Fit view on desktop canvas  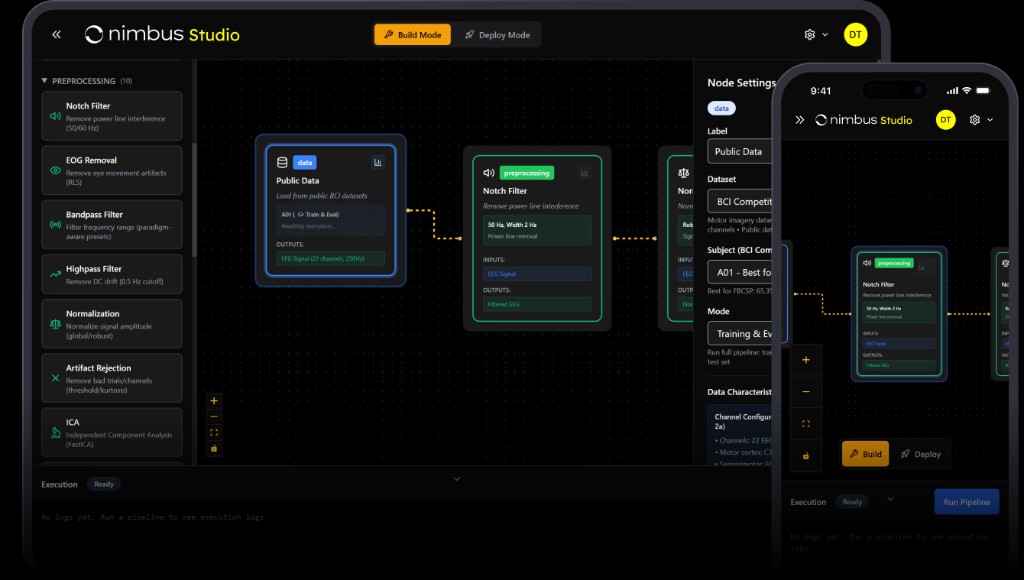click(x=214, y=432)
